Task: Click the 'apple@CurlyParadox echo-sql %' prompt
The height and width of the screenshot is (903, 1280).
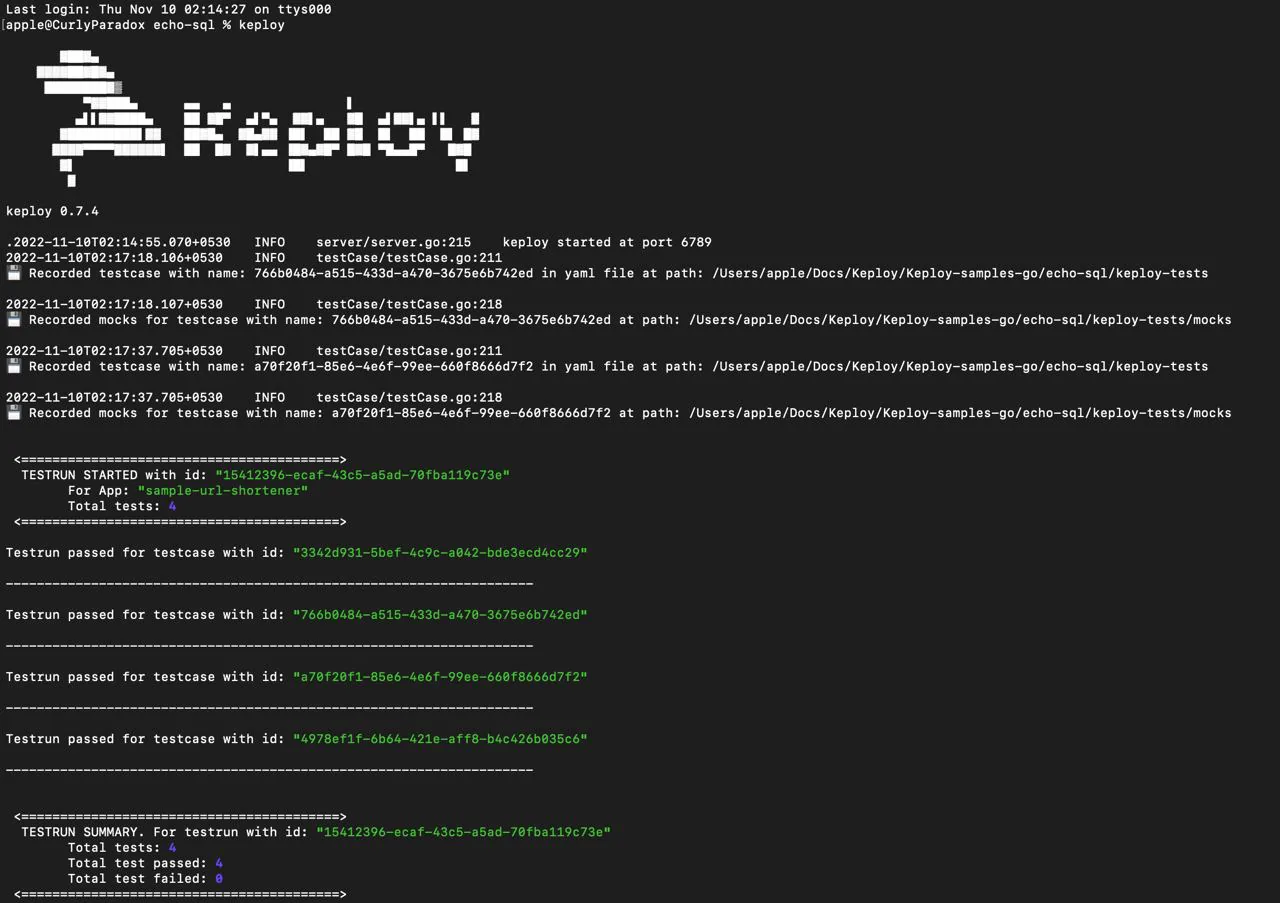Action: point(118,25)
